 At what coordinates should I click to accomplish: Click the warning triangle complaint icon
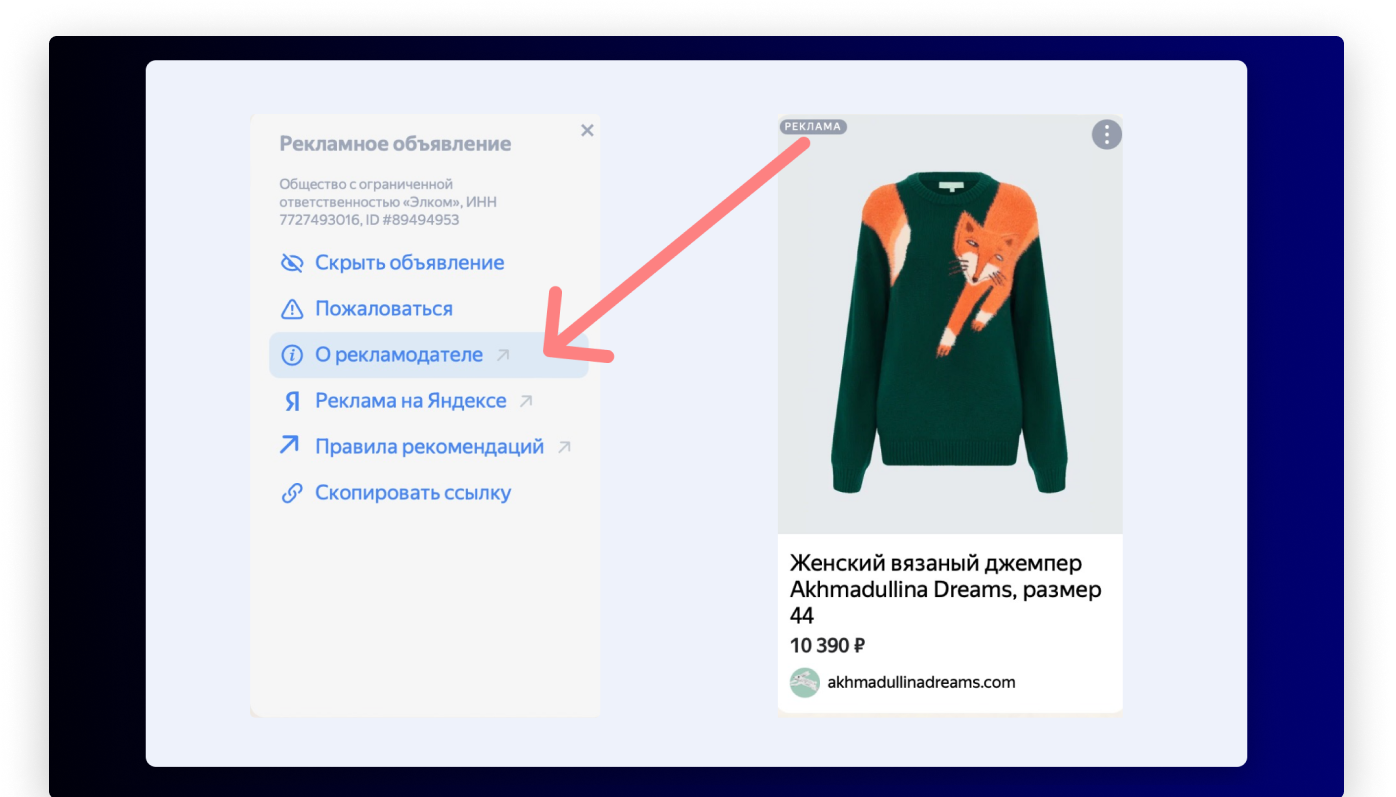pos(290,308)
